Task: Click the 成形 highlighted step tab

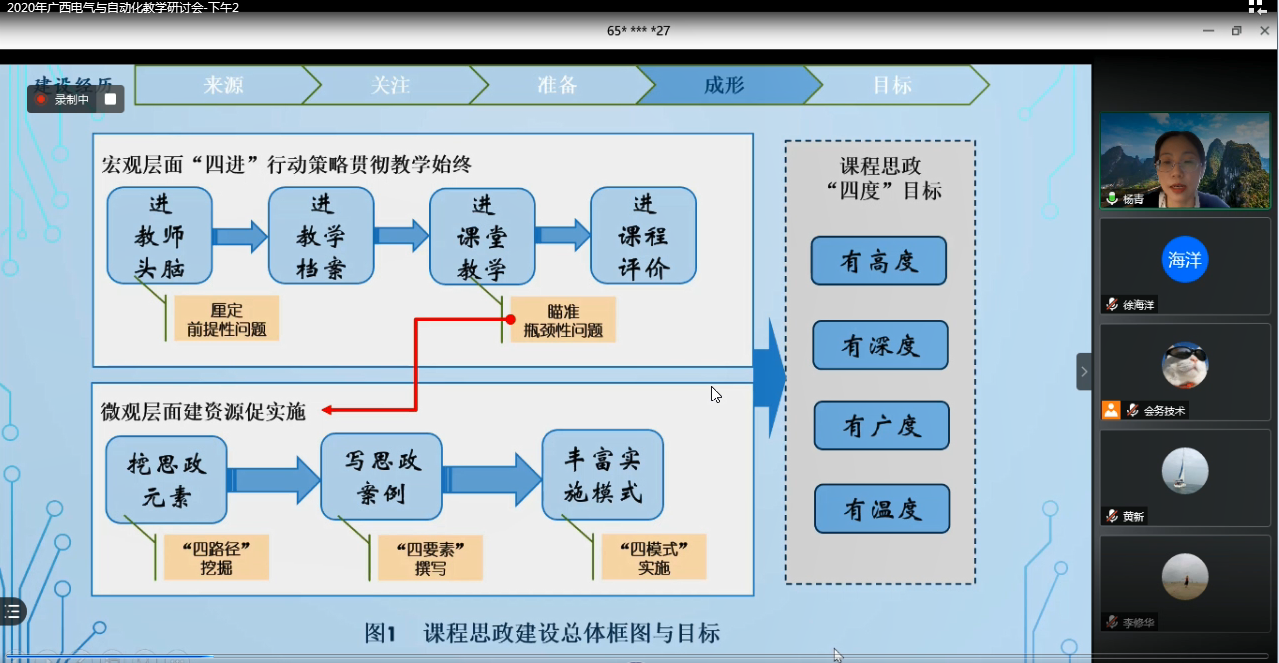Action: pyautogui.click(x=724, y=85)
